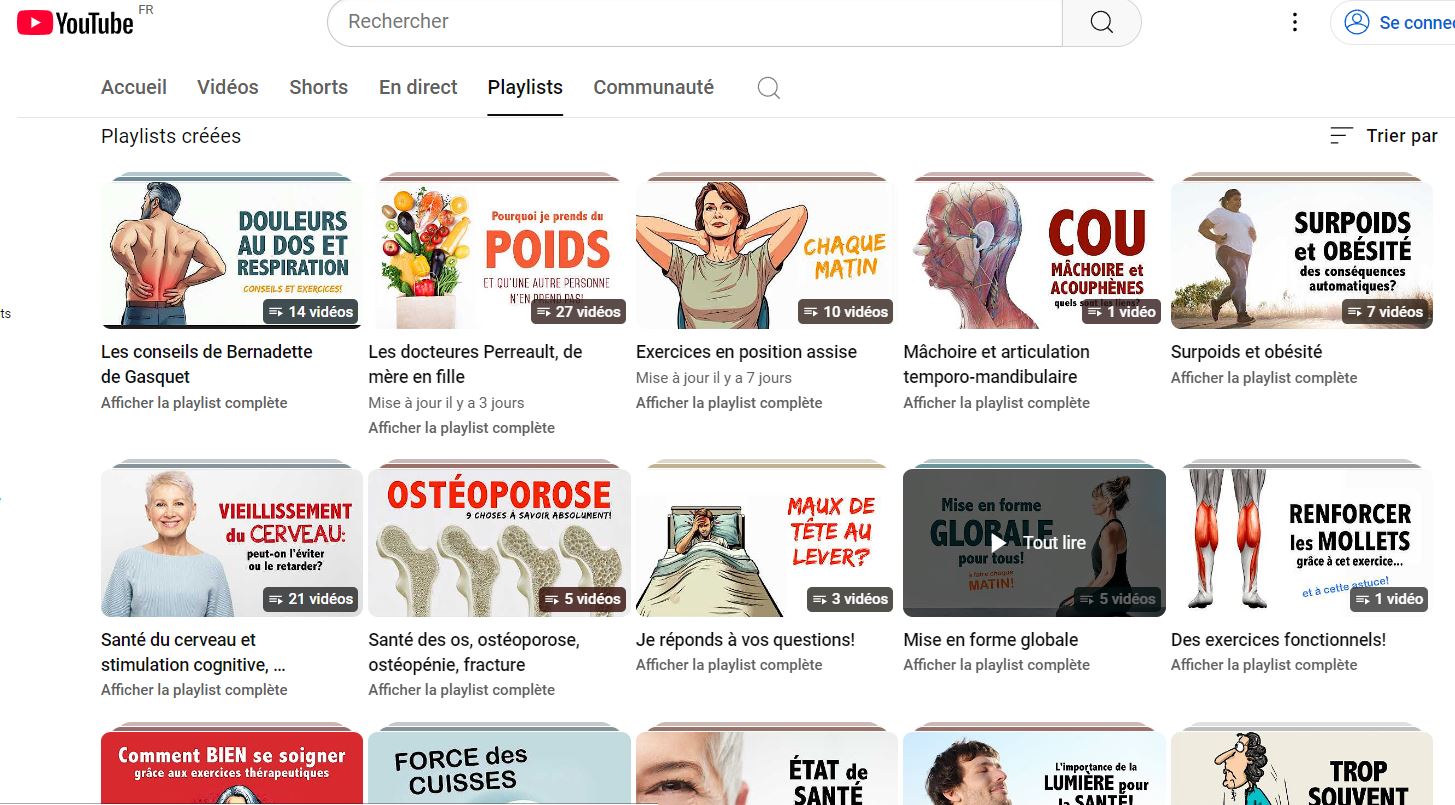This screenshot has width=1455, height=805.
Task: Click the YouTube logo
Action: 76,22
